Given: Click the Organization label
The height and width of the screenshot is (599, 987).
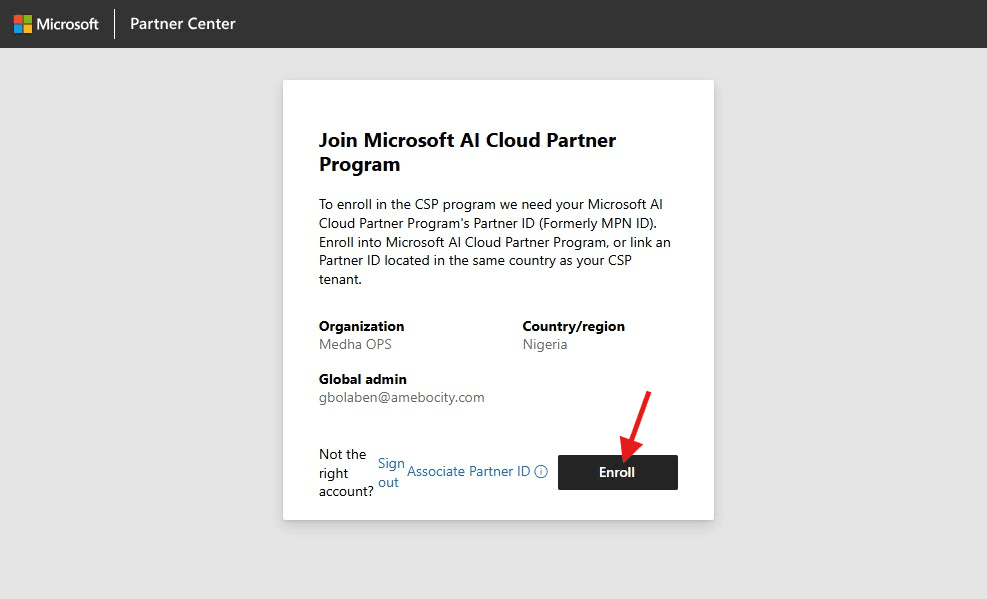Looking at the screenshot, I should (x=361, y=326).
